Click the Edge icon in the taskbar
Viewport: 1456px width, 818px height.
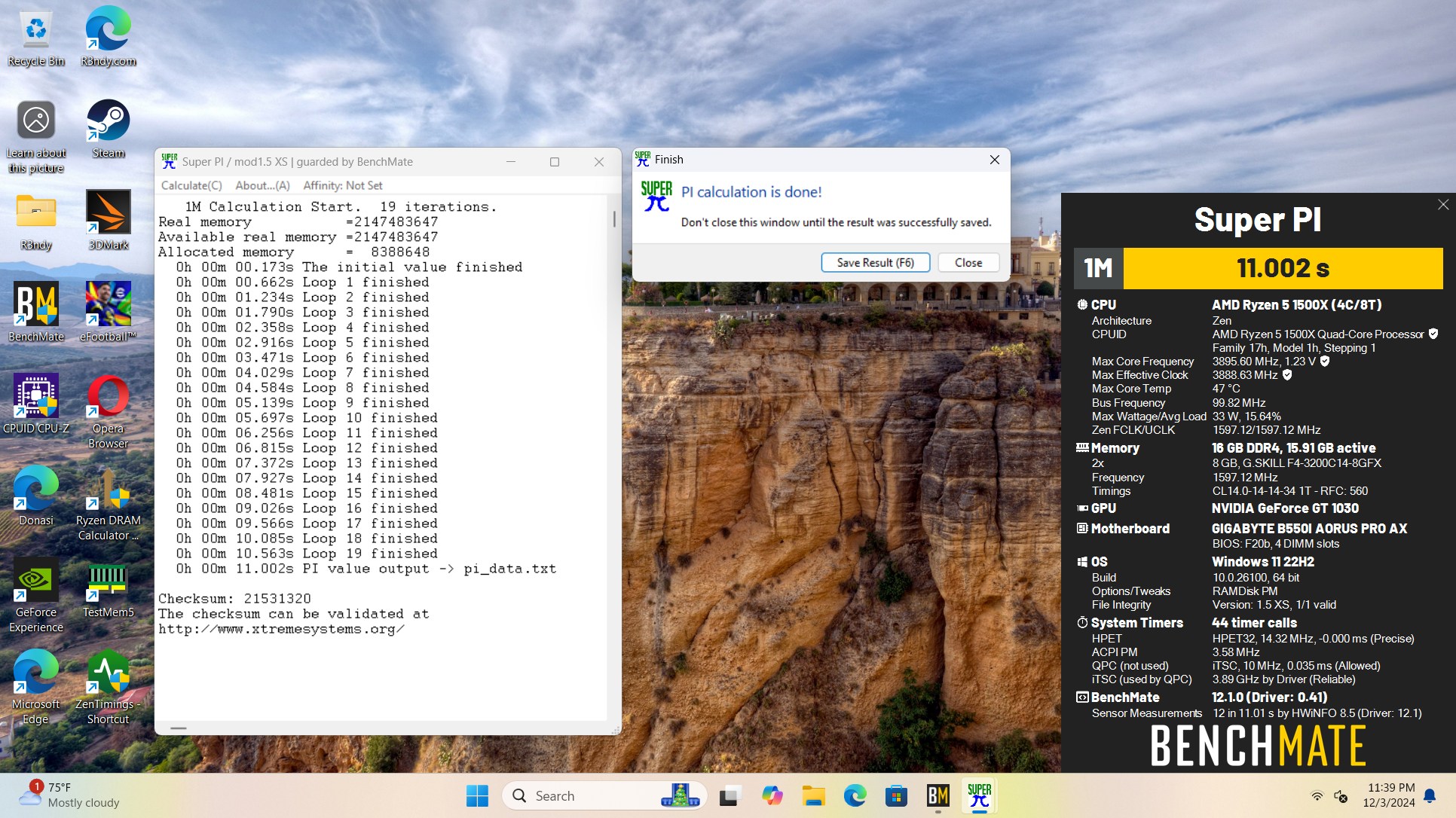855,796
